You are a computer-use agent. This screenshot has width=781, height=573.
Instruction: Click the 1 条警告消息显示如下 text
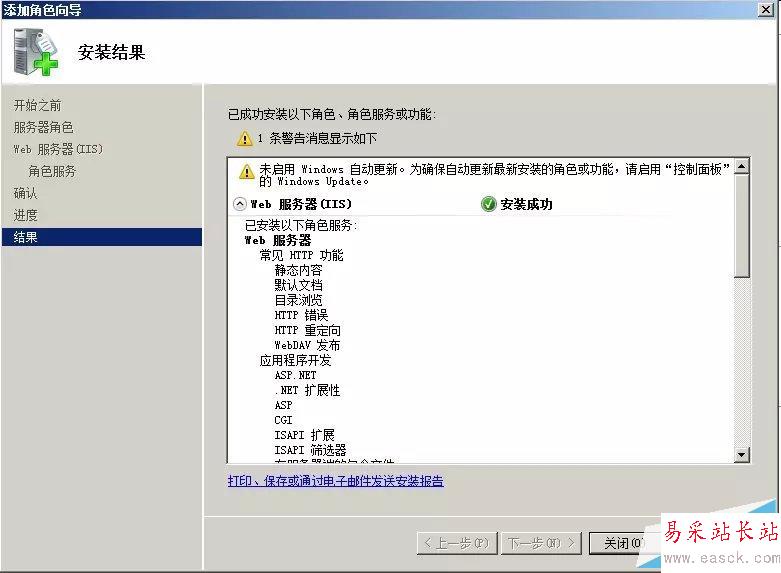[317, 139]
